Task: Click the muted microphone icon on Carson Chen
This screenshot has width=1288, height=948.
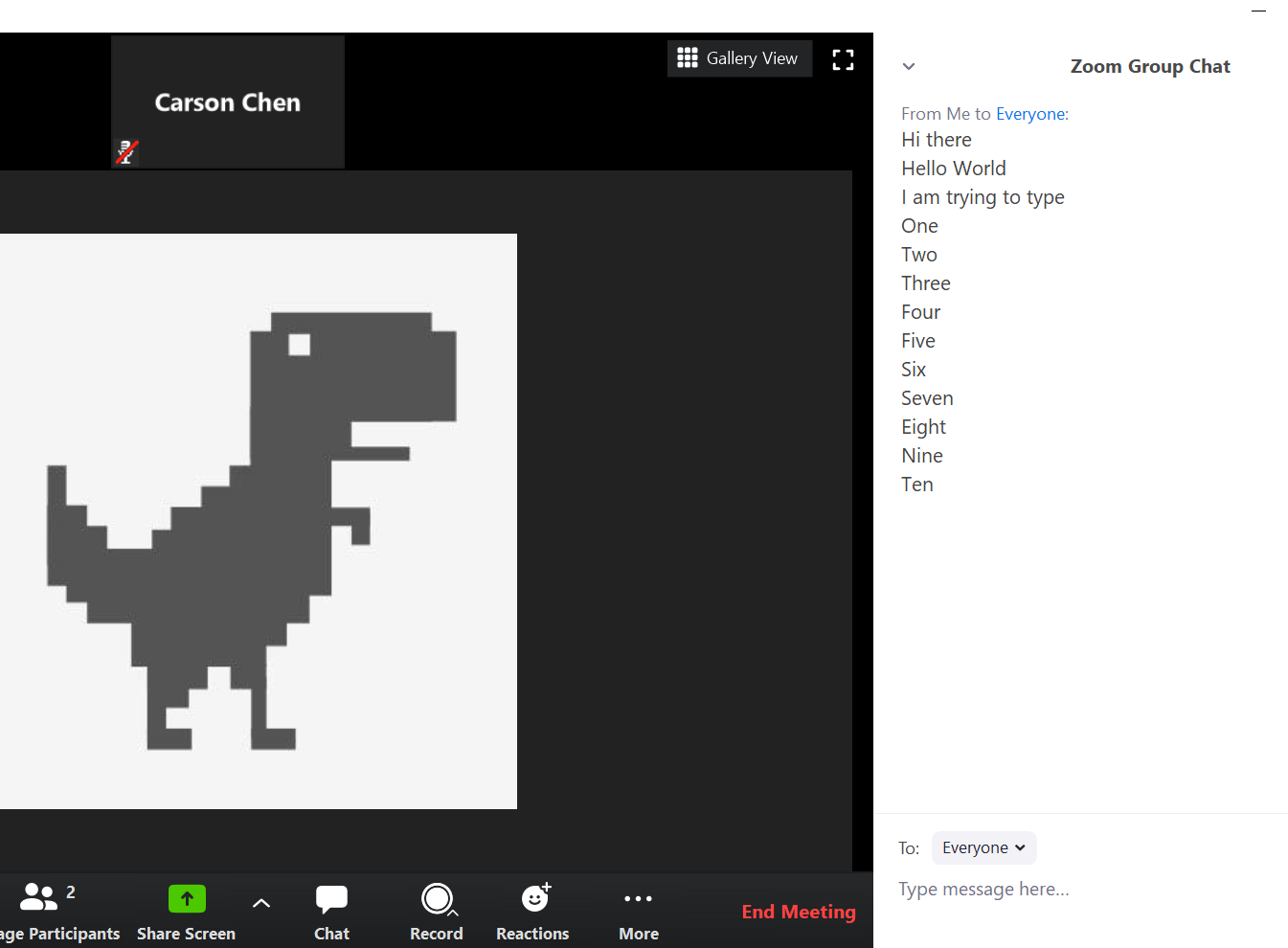Action: pyautogui.click(x=126, y=152)
